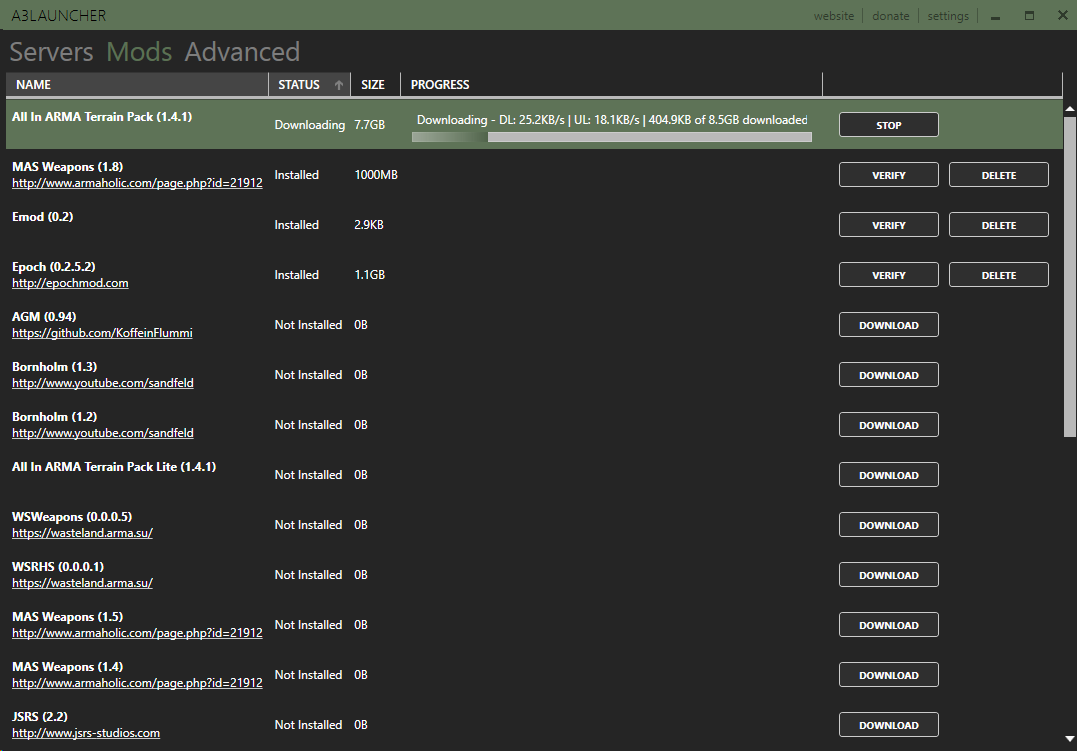This screenshot has height=751, width=1077.
Task: Click the STATUS sort arrow icon
Action: 339,85
